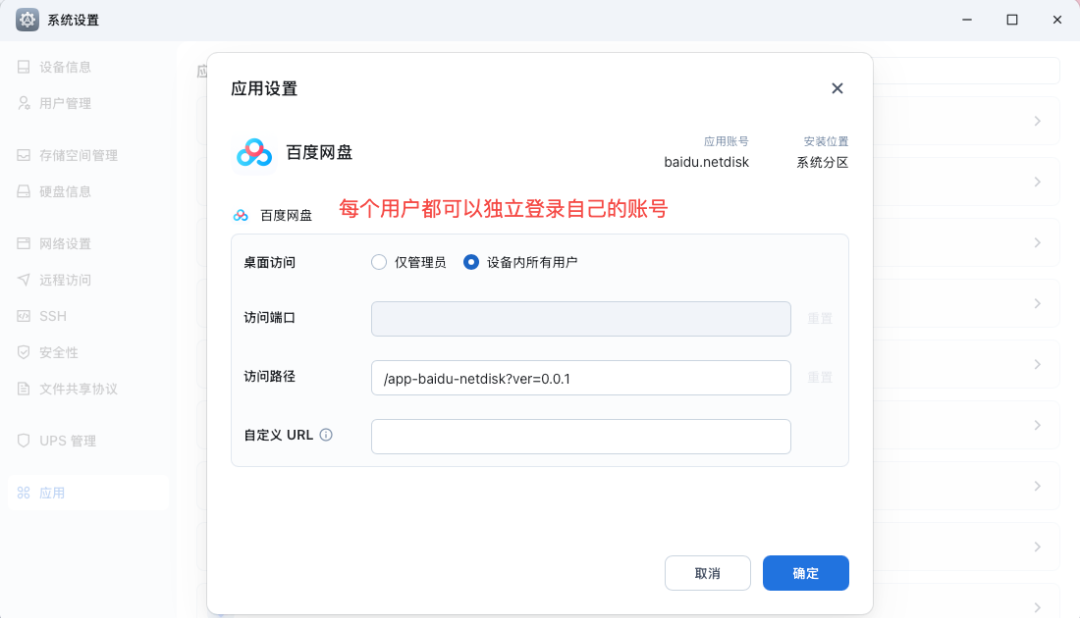Click the 应用 sidebar icon
The height and width of the screenshot is (618, 1080).
tap(23, 493)
